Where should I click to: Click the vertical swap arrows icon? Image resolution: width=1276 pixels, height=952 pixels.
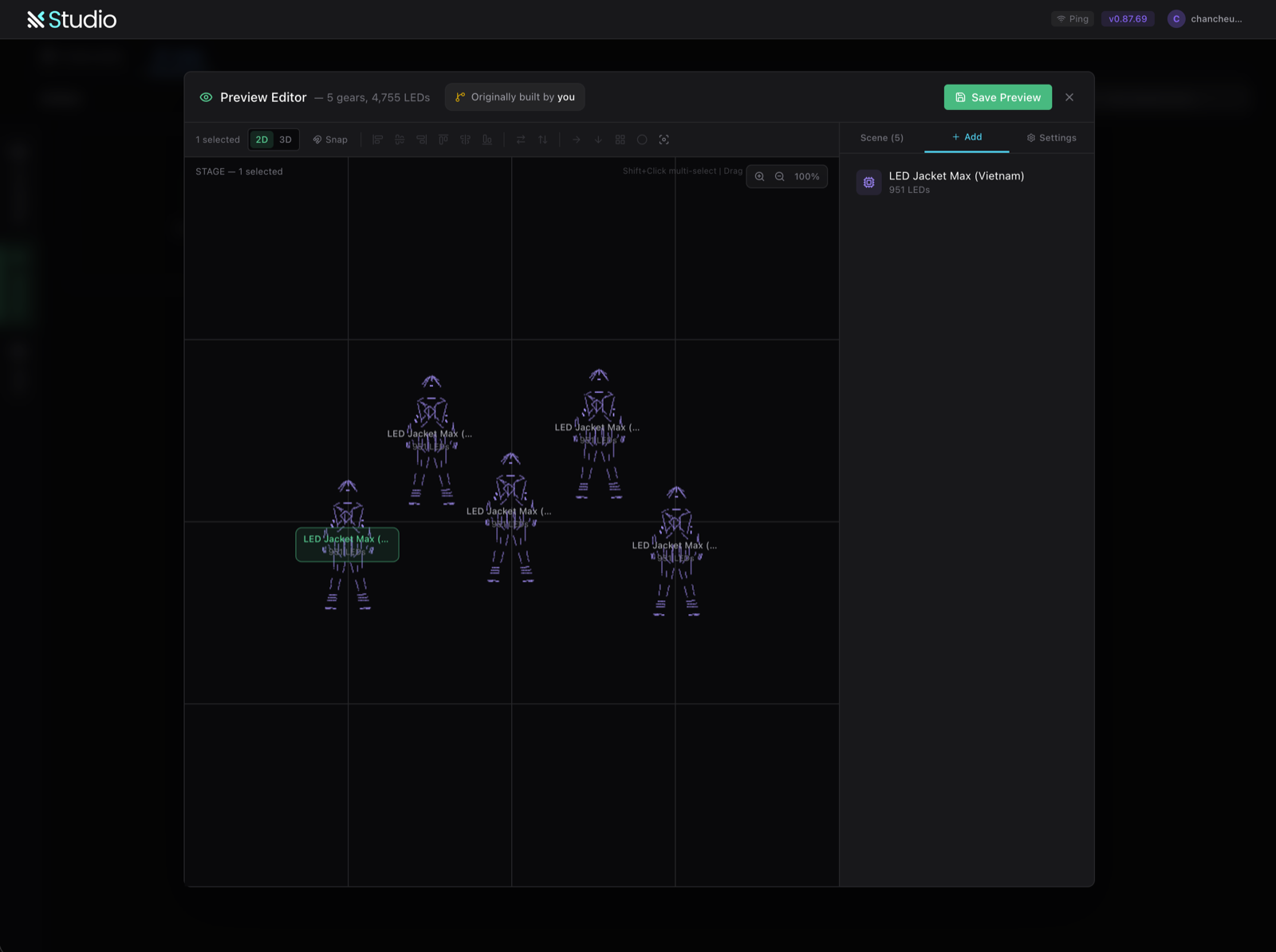(x=543, y=140)
